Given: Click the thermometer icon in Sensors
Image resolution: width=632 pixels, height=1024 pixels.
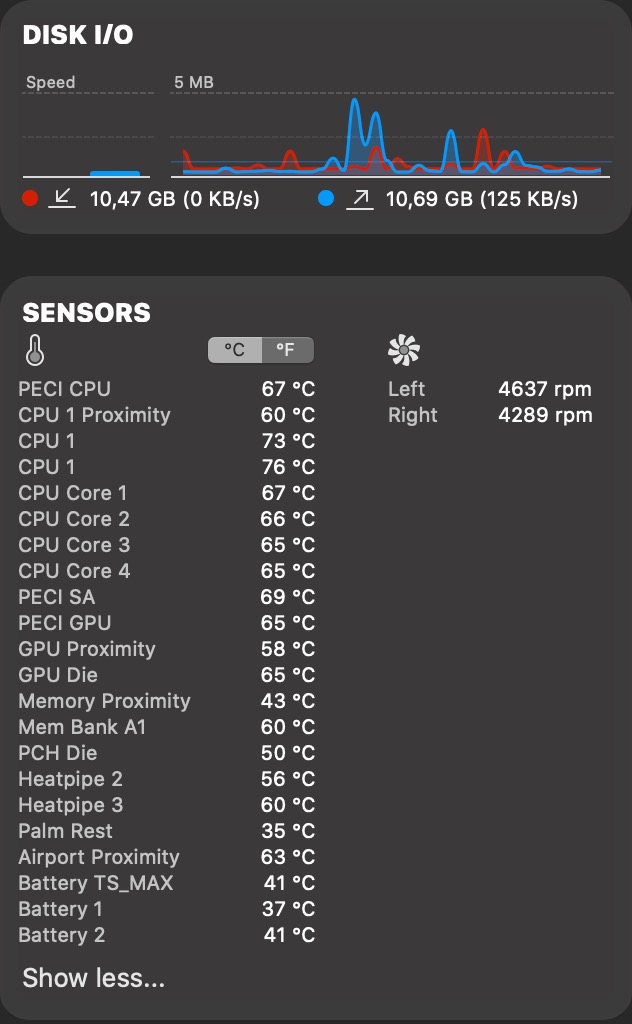Looking at the screenshot, I should tap(35, 350).
